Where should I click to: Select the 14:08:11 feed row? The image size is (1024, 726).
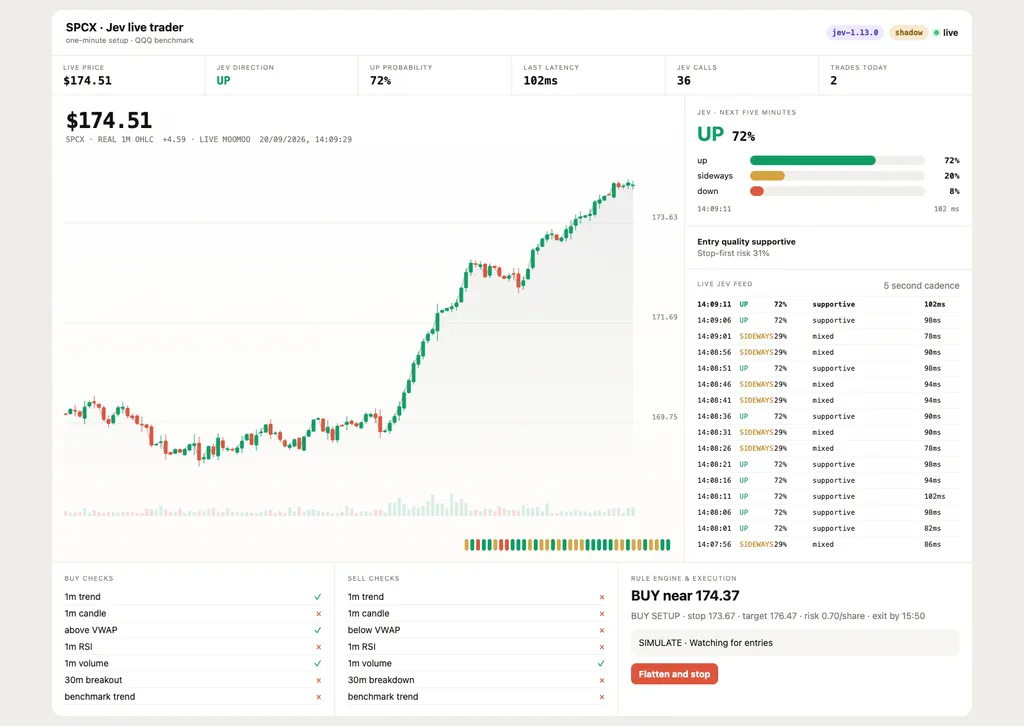click(828, 496)
